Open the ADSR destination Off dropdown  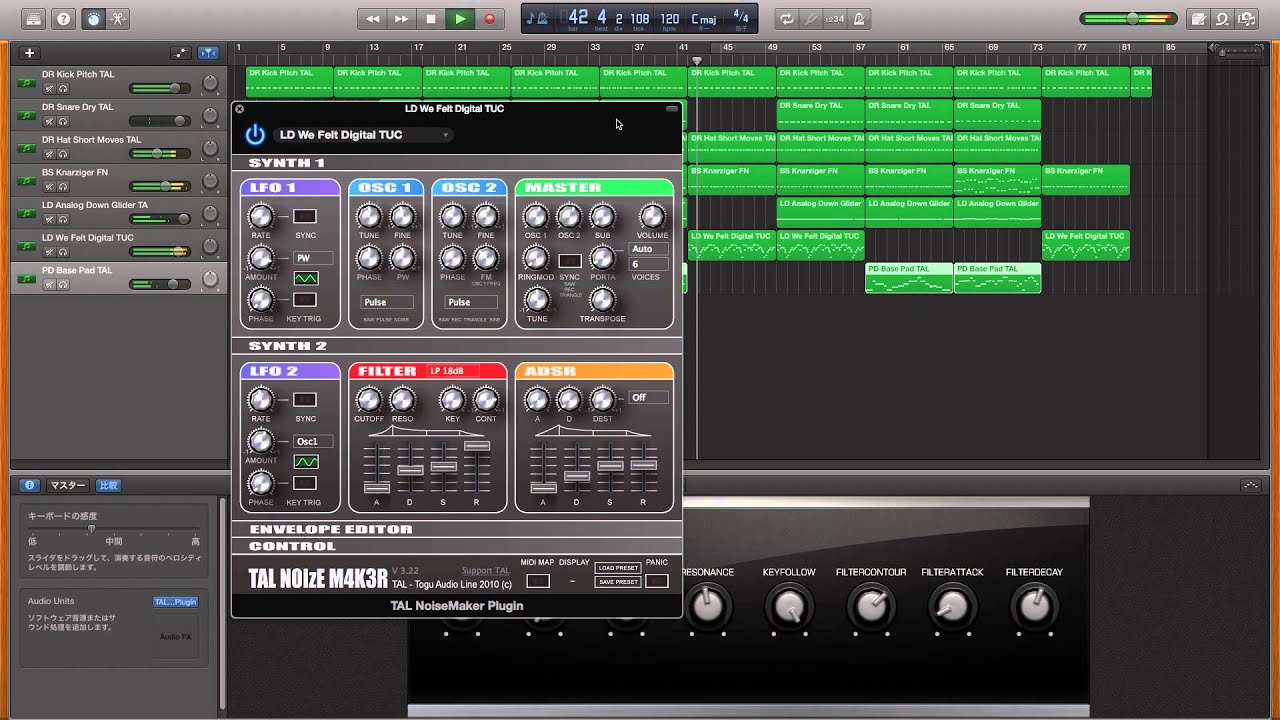648,398
